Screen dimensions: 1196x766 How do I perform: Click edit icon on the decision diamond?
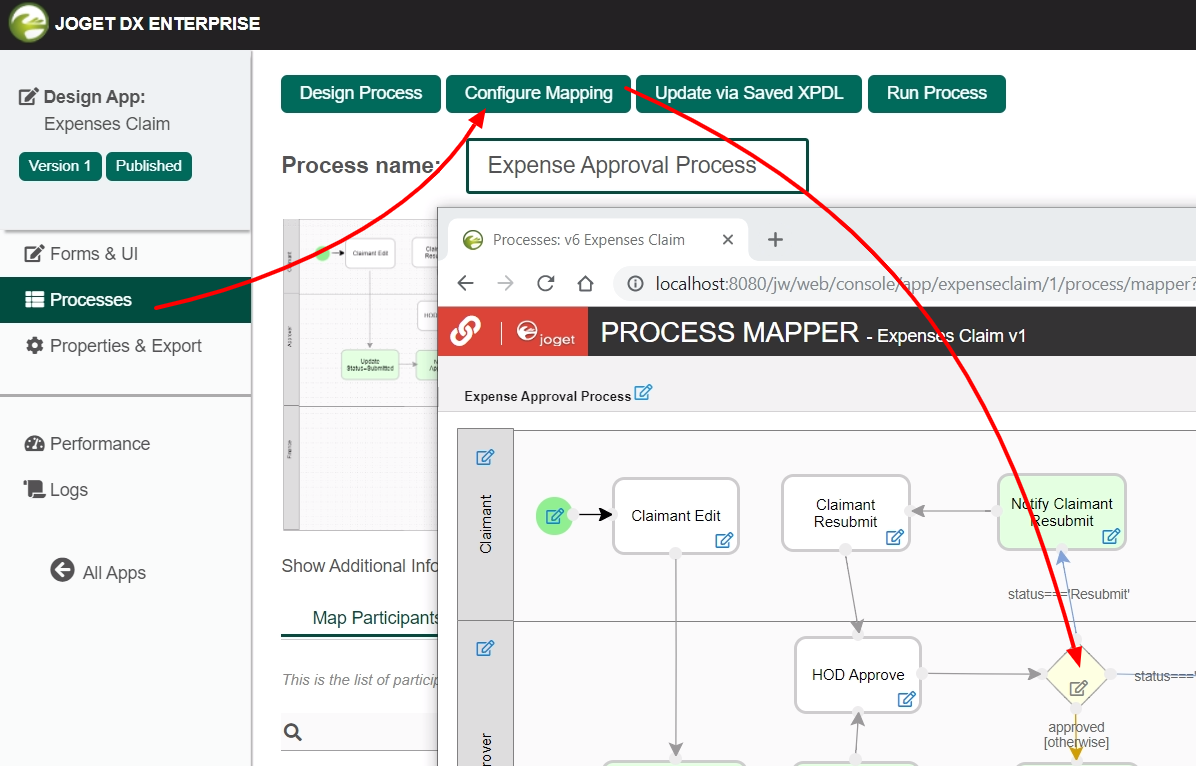(1078, 688)
